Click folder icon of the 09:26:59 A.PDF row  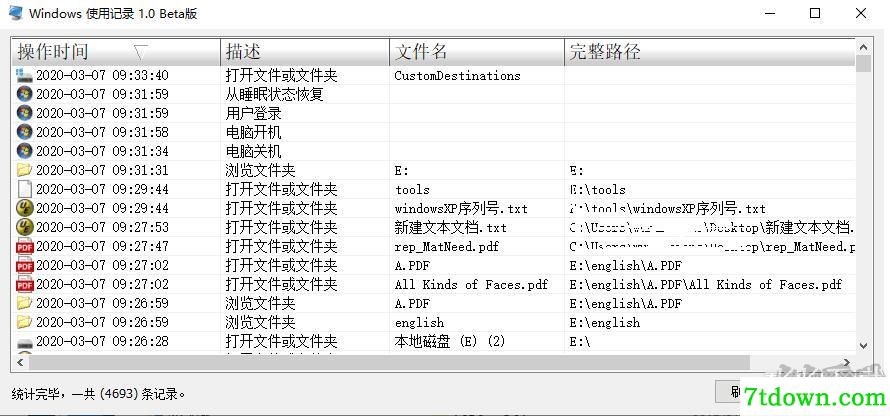(24, 303)
